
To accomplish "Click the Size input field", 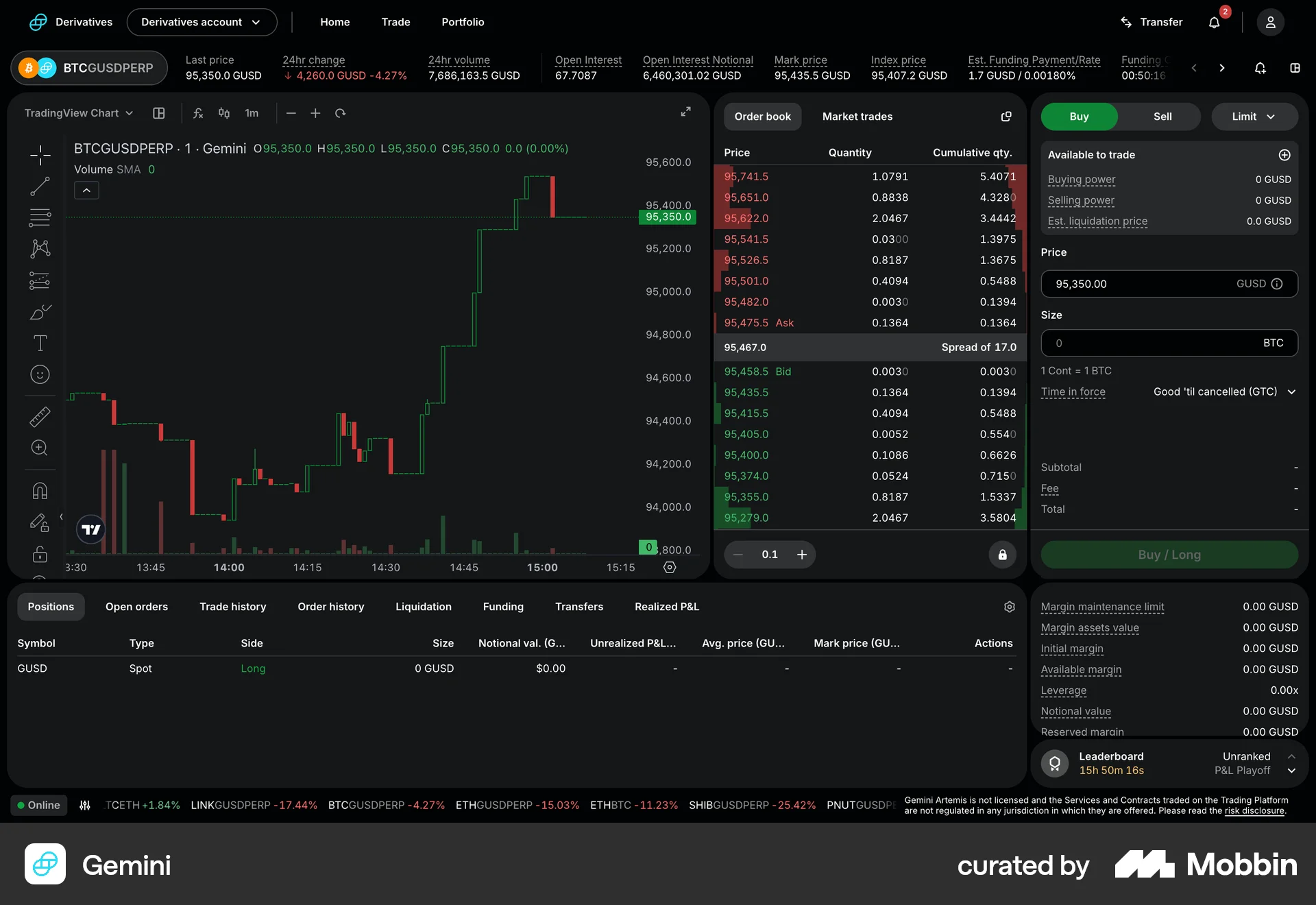I will 1151,343.
